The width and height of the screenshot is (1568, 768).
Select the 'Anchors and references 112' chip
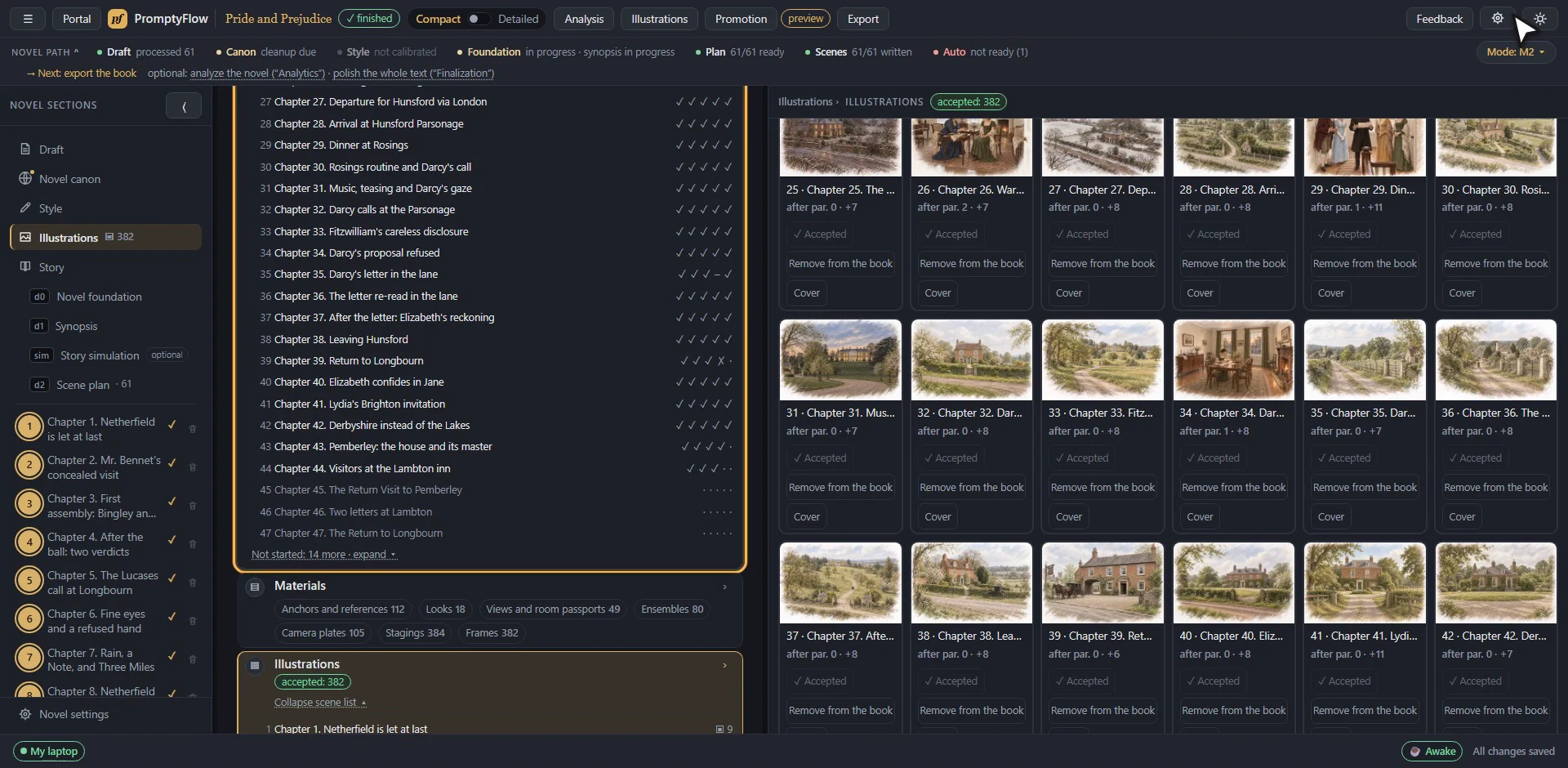(x=343, y=609)
